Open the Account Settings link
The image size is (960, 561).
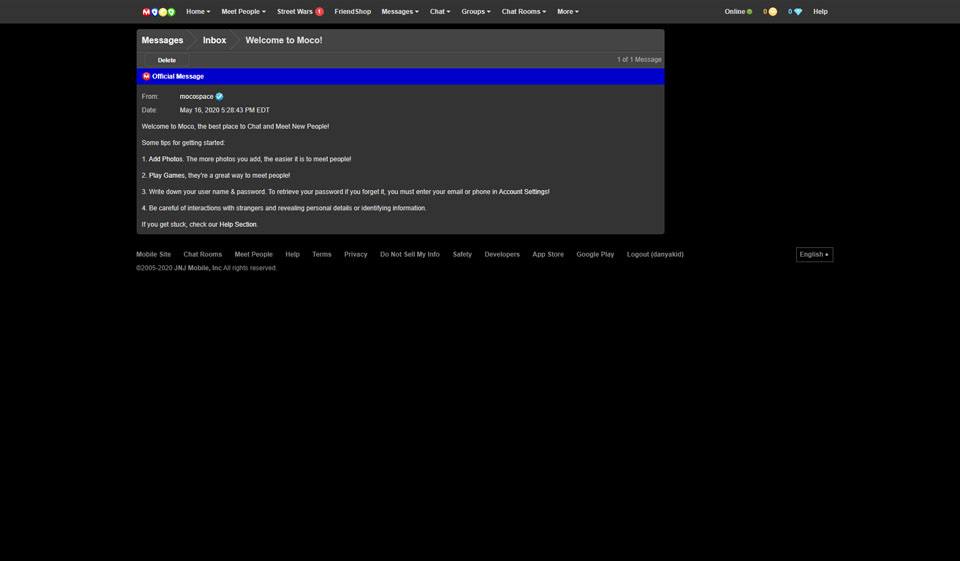coord(523,192)
